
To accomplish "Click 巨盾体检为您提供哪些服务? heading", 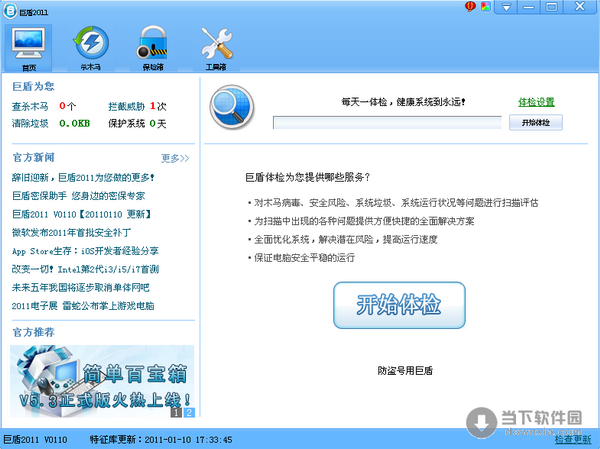I will (x=308, y=177).
